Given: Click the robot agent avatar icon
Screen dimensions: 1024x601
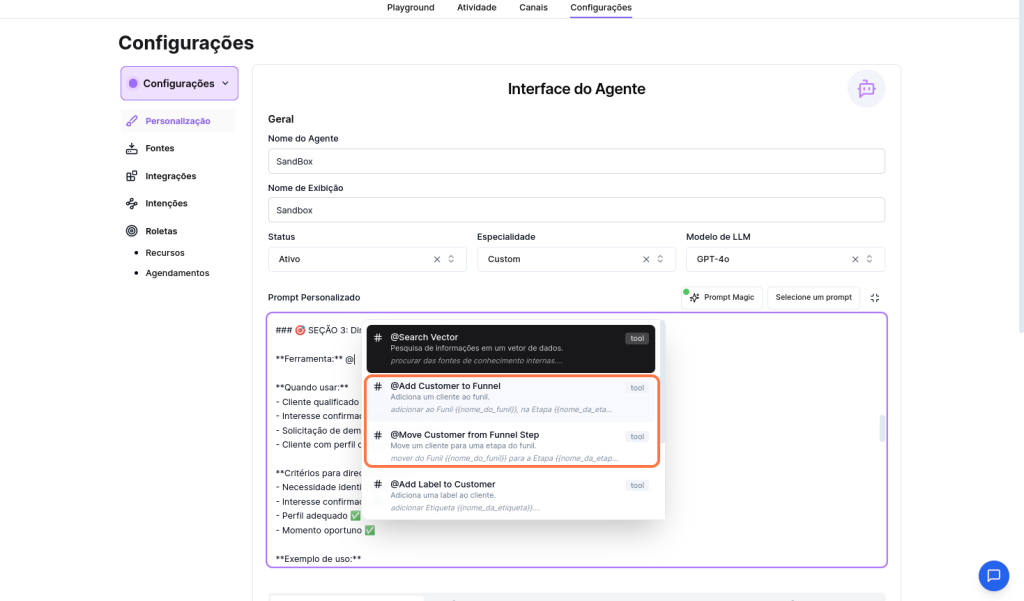Looking at the screenshot, I should 866,89.
